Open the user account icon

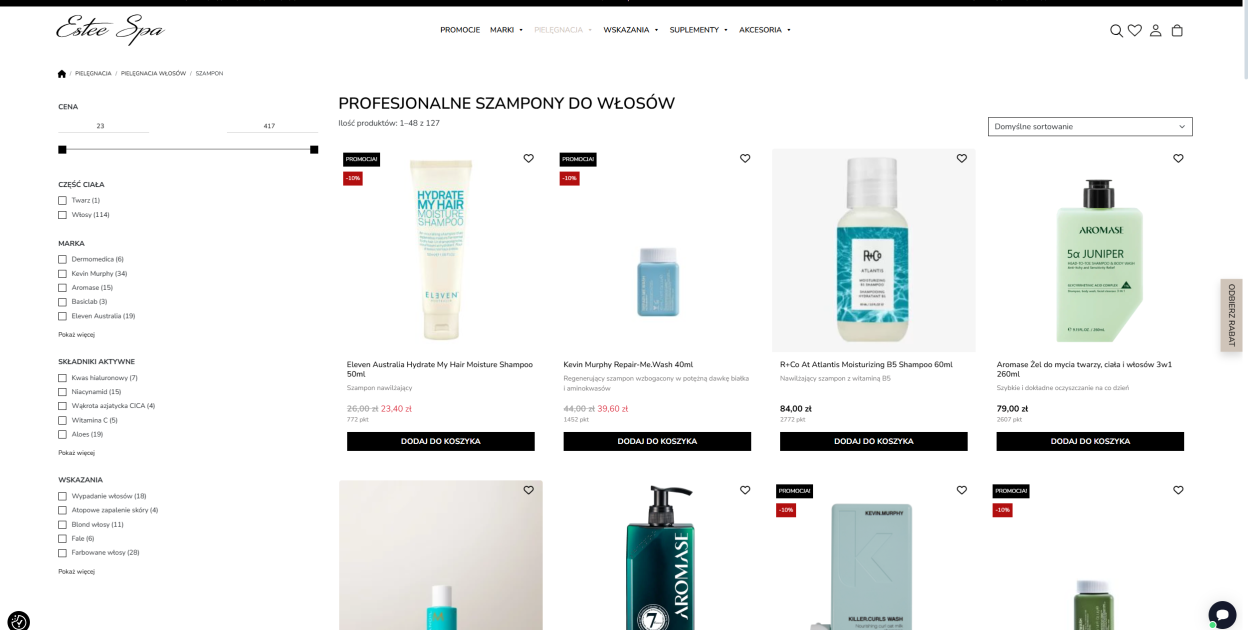pyautogui.click(x=1156, y=30)
